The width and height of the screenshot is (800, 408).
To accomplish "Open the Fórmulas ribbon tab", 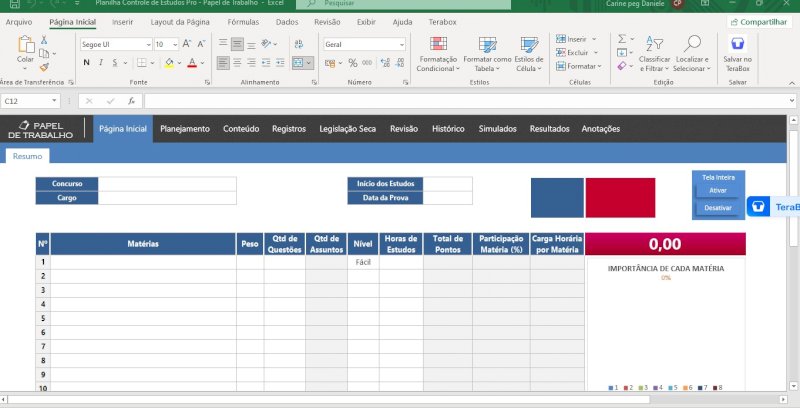I will pos(243,21).
